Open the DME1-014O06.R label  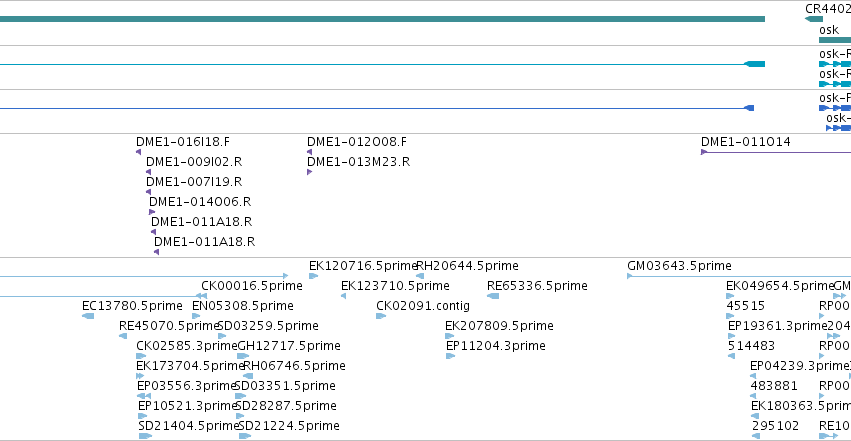(x=200, y=202)
